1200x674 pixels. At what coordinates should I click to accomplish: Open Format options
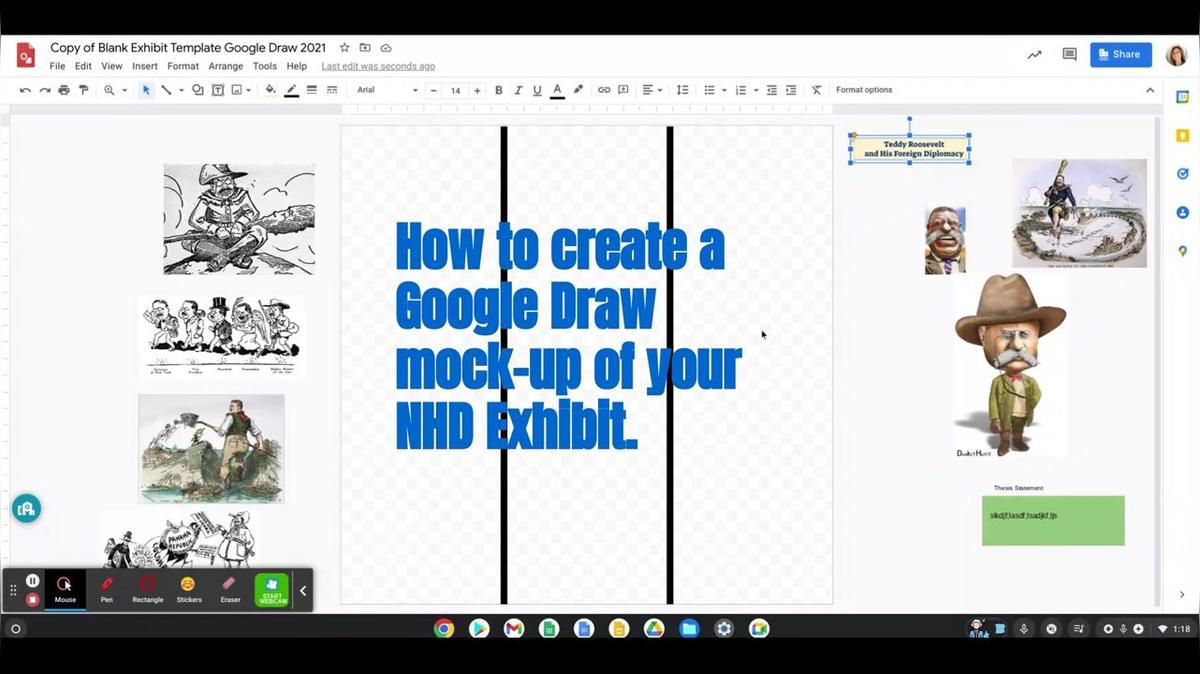863,89
